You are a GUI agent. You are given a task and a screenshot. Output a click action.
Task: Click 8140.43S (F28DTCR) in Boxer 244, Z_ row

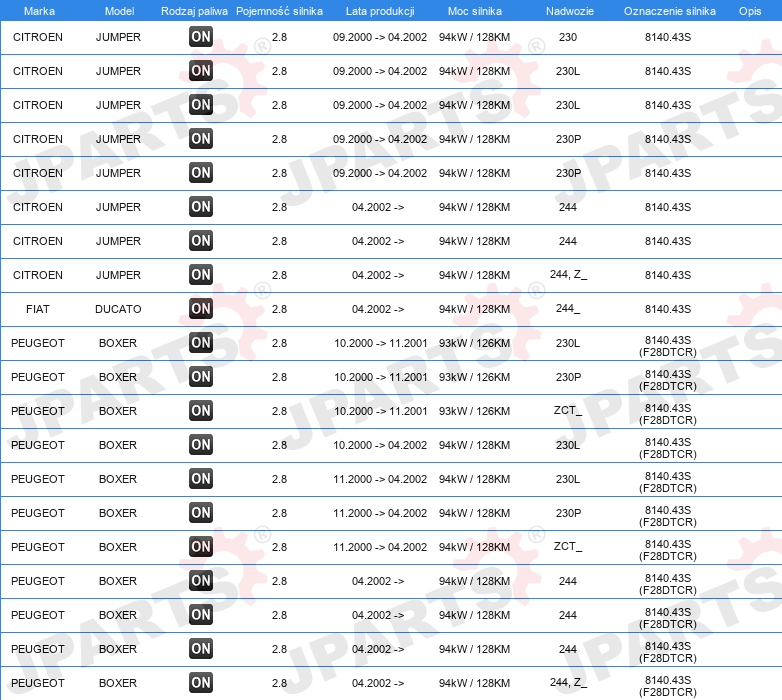click(668, 686)
